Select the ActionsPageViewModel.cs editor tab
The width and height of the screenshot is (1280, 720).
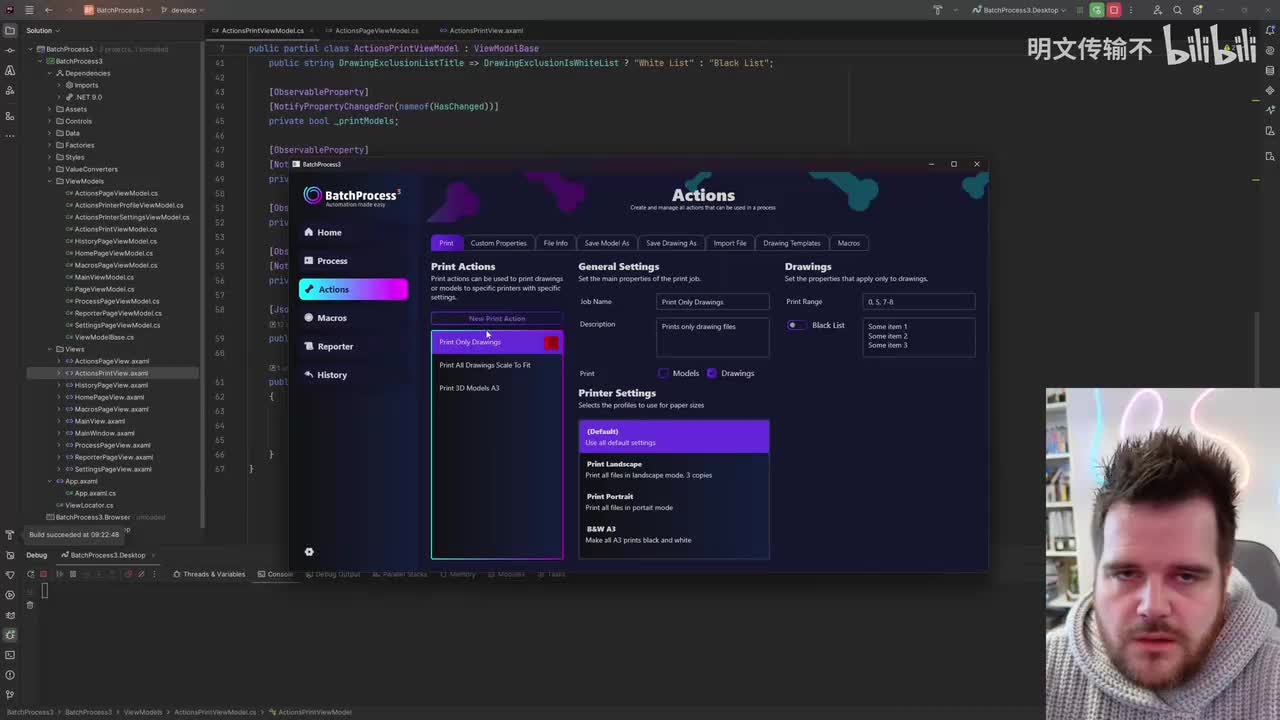[377, 31]
